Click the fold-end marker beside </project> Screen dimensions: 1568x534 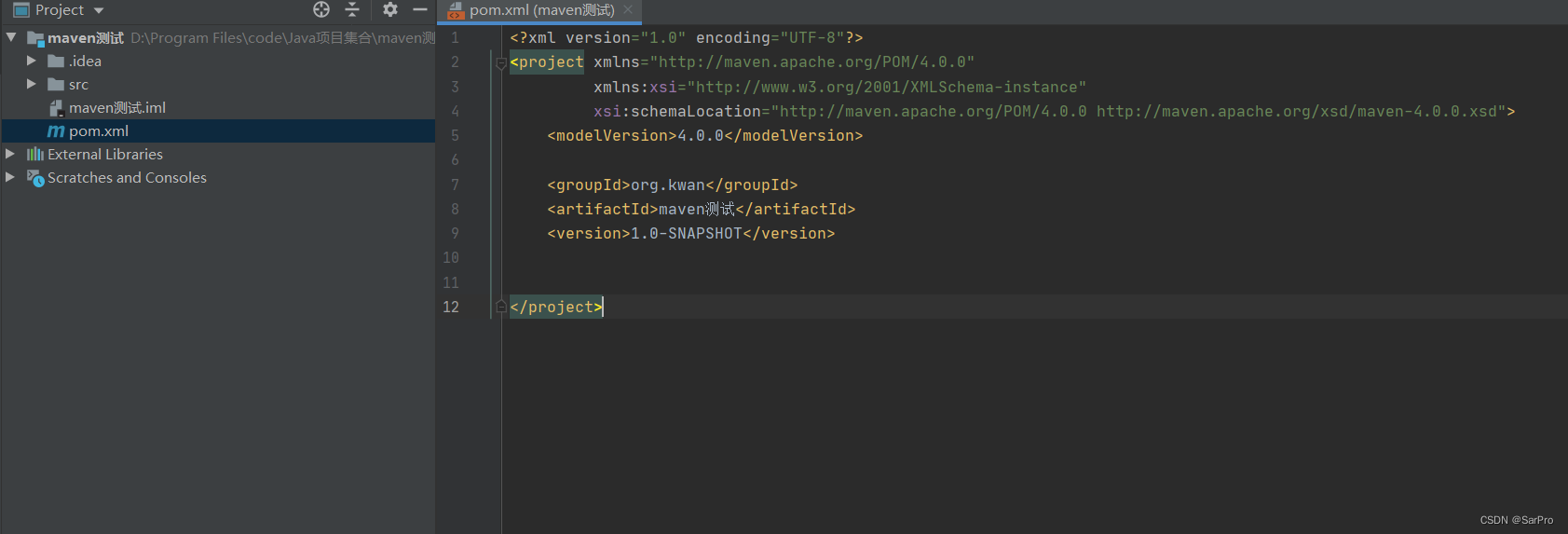click(501, 307)
